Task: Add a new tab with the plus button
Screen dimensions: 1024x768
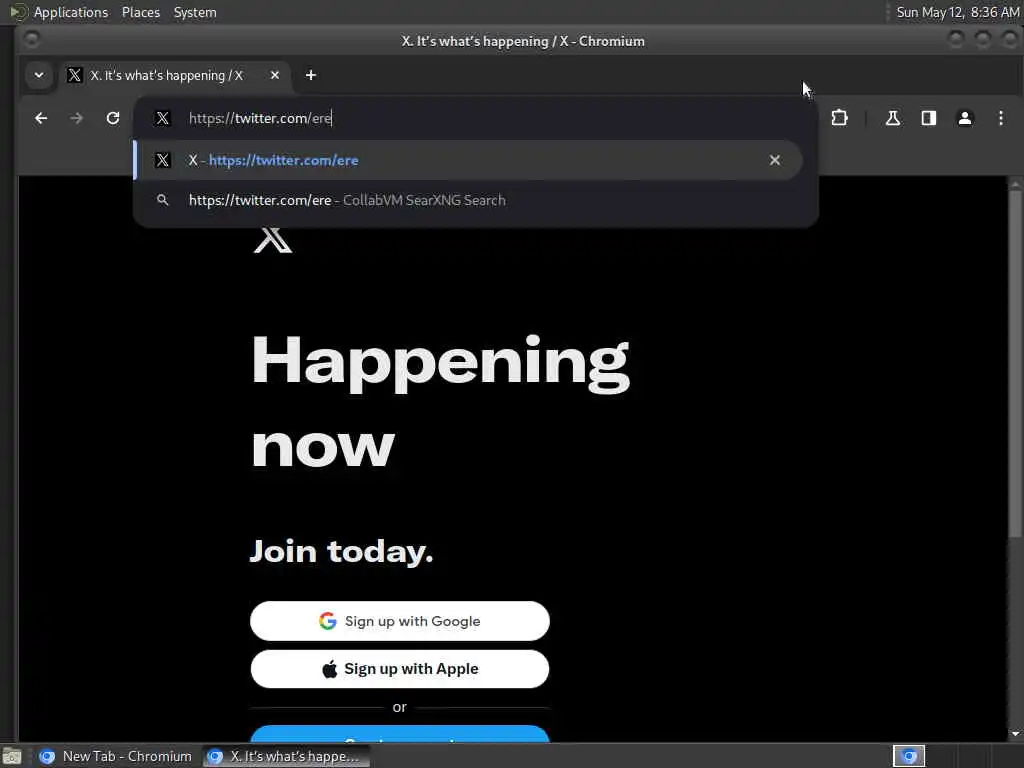Action: click(x=311, y=75)
